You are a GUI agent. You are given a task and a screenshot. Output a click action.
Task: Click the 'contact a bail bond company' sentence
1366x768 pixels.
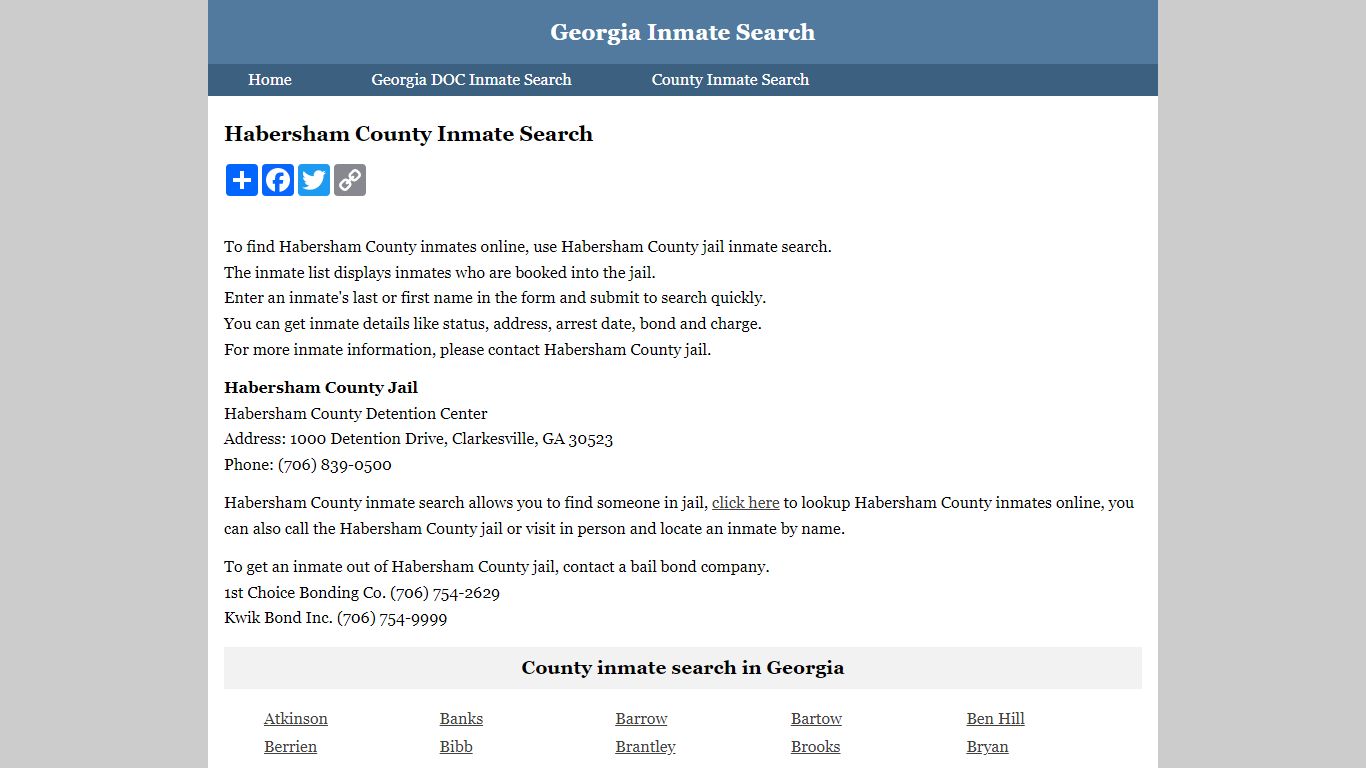point(497,567)
